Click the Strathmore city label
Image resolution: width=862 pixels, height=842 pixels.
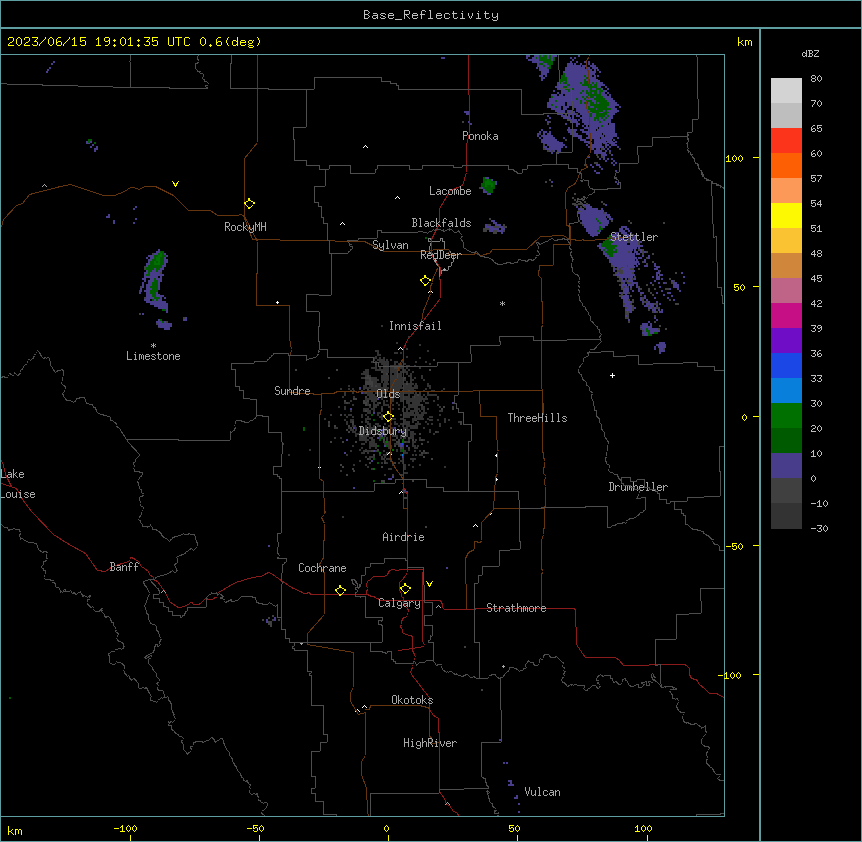pos(516,608)
